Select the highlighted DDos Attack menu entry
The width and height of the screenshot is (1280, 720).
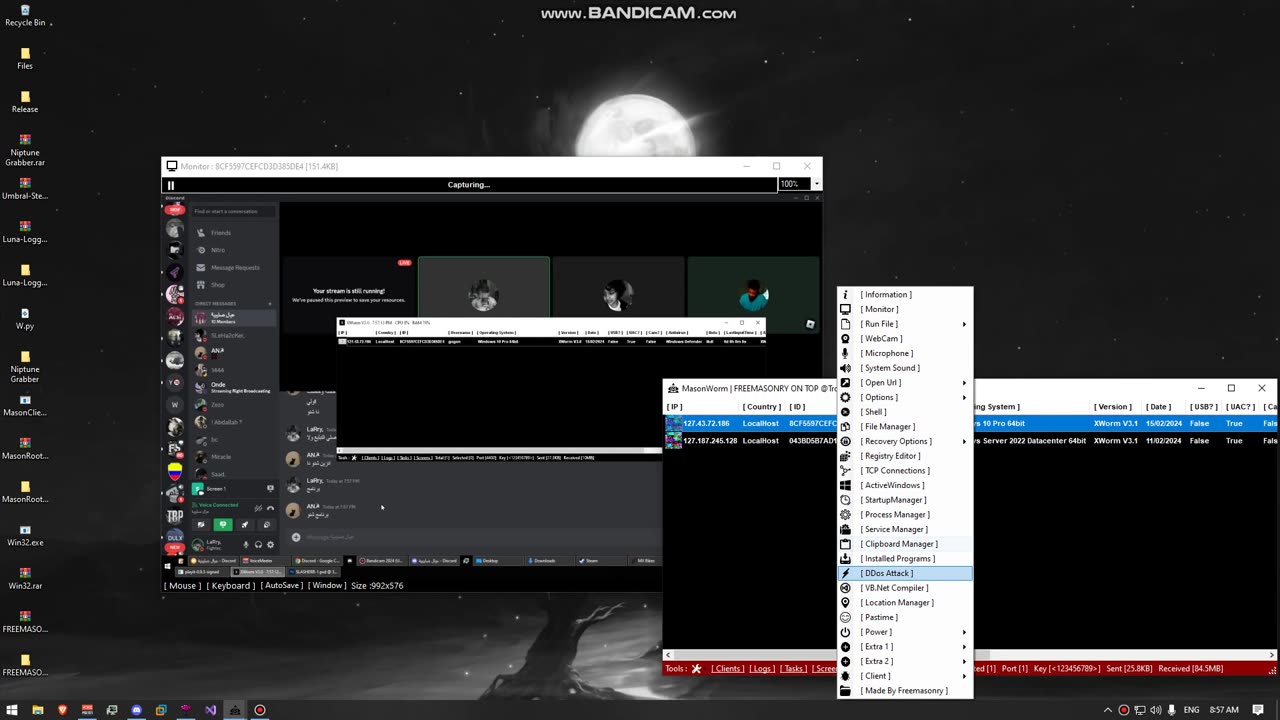[x=905, y=573]
